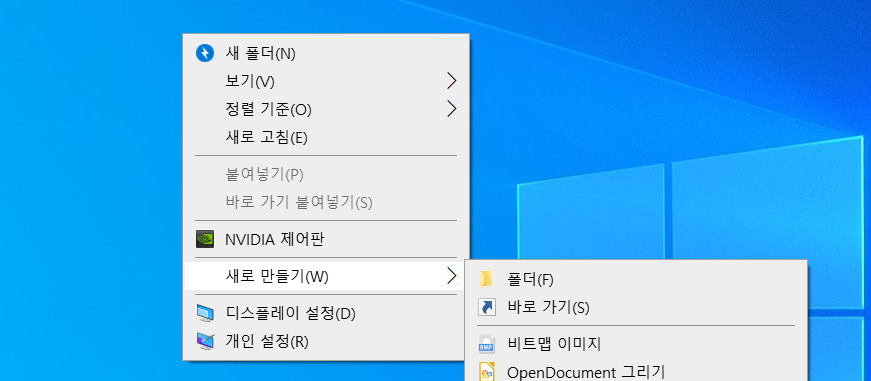
Task: Create a new 폴더(F) from submenu
Action: (x=636, y=279)
